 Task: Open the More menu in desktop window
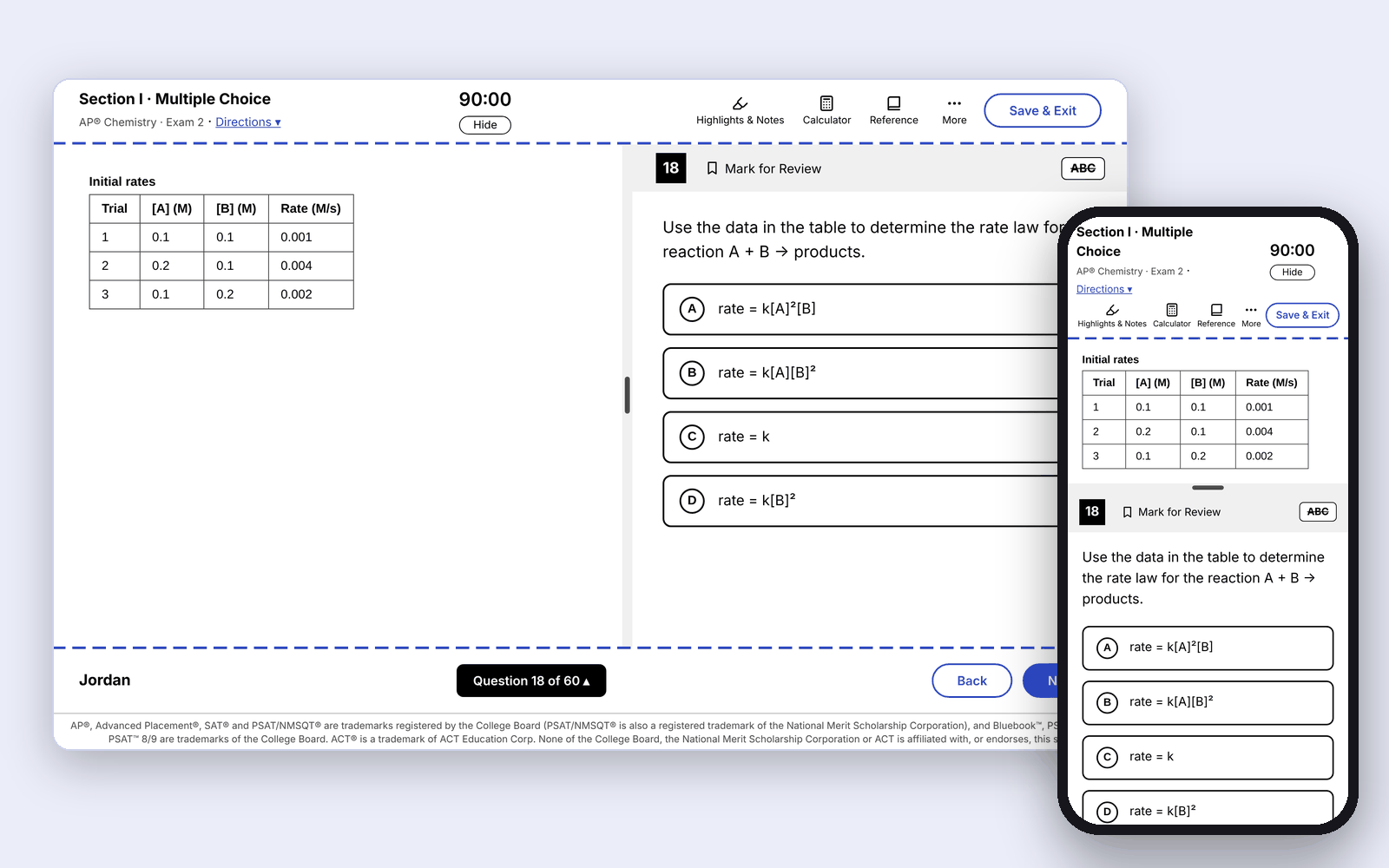(x=954, y=110)
